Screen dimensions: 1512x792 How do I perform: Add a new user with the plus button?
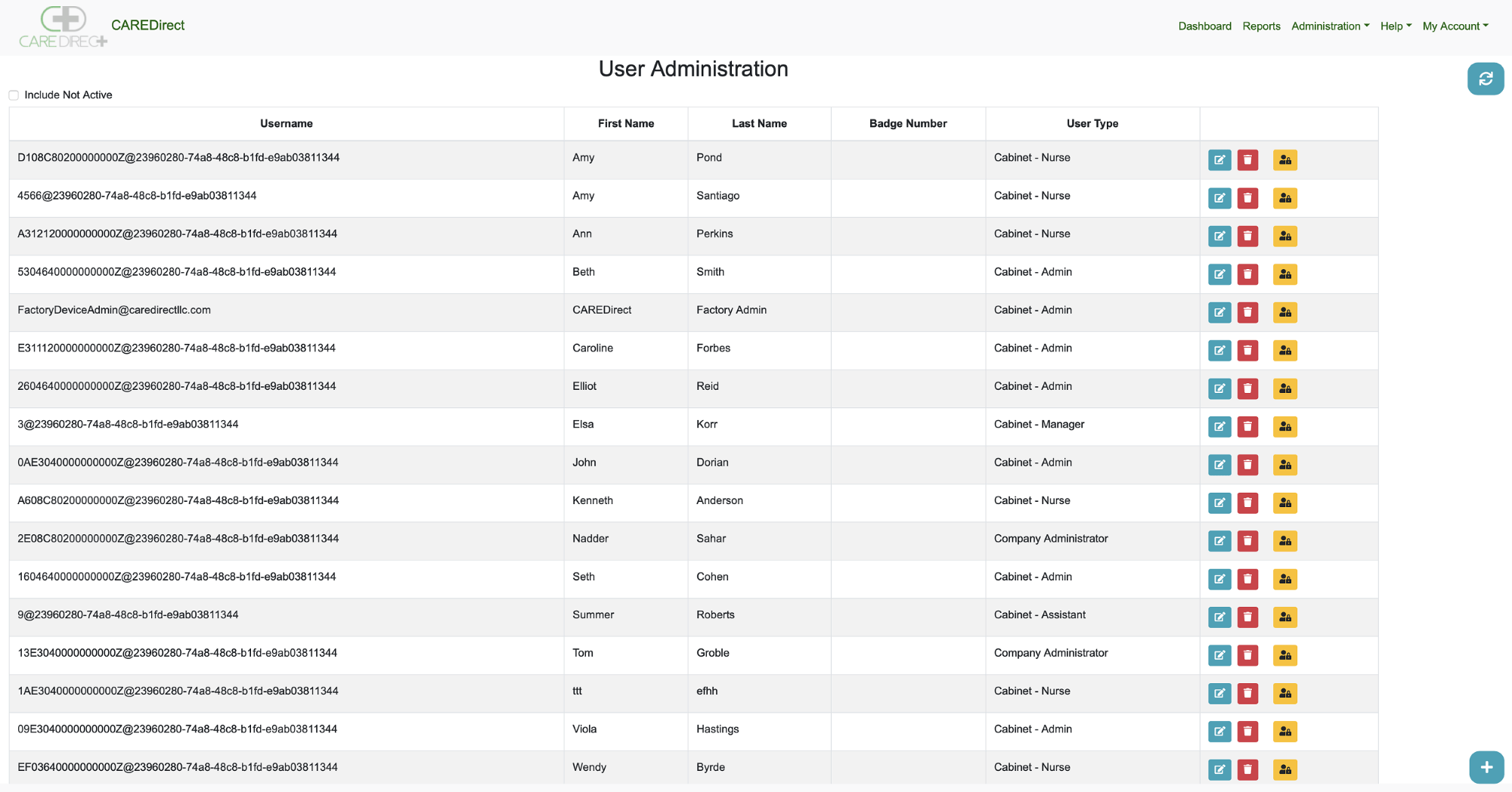pyautogui.click(x=1486, y=766)
